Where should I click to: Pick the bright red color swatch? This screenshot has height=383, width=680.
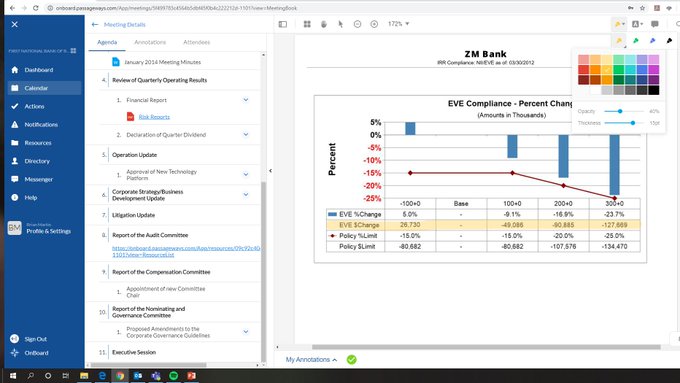(x=583, y=69)
